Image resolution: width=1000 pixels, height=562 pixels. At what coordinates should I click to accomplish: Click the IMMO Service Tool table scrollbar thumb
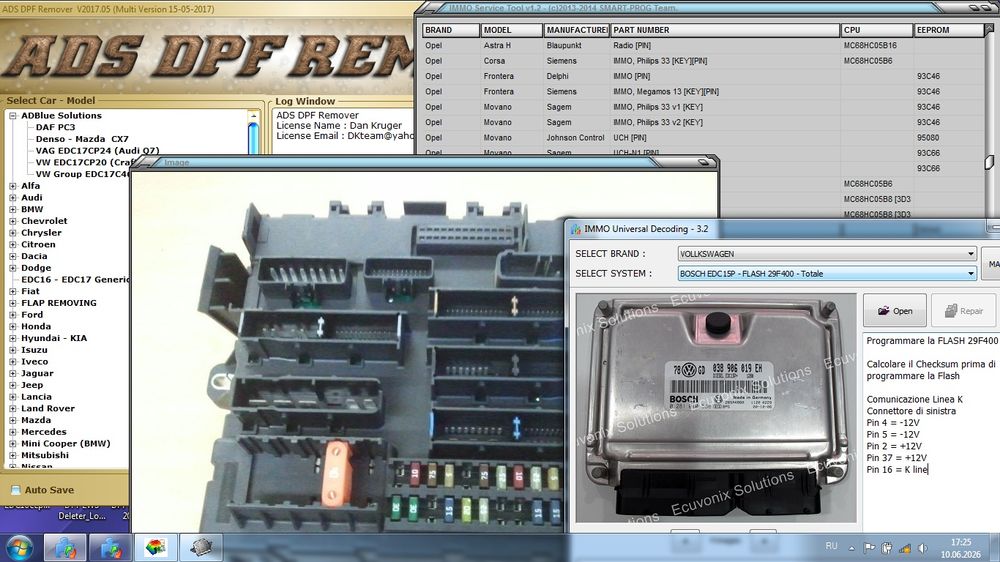[989, 162]
